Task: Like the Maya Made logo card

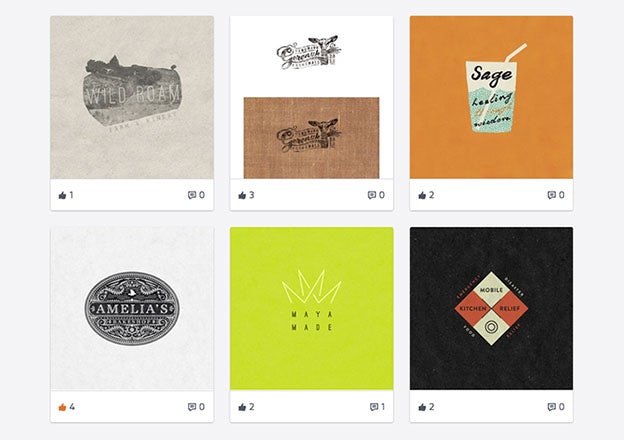Action: point(242,407)
